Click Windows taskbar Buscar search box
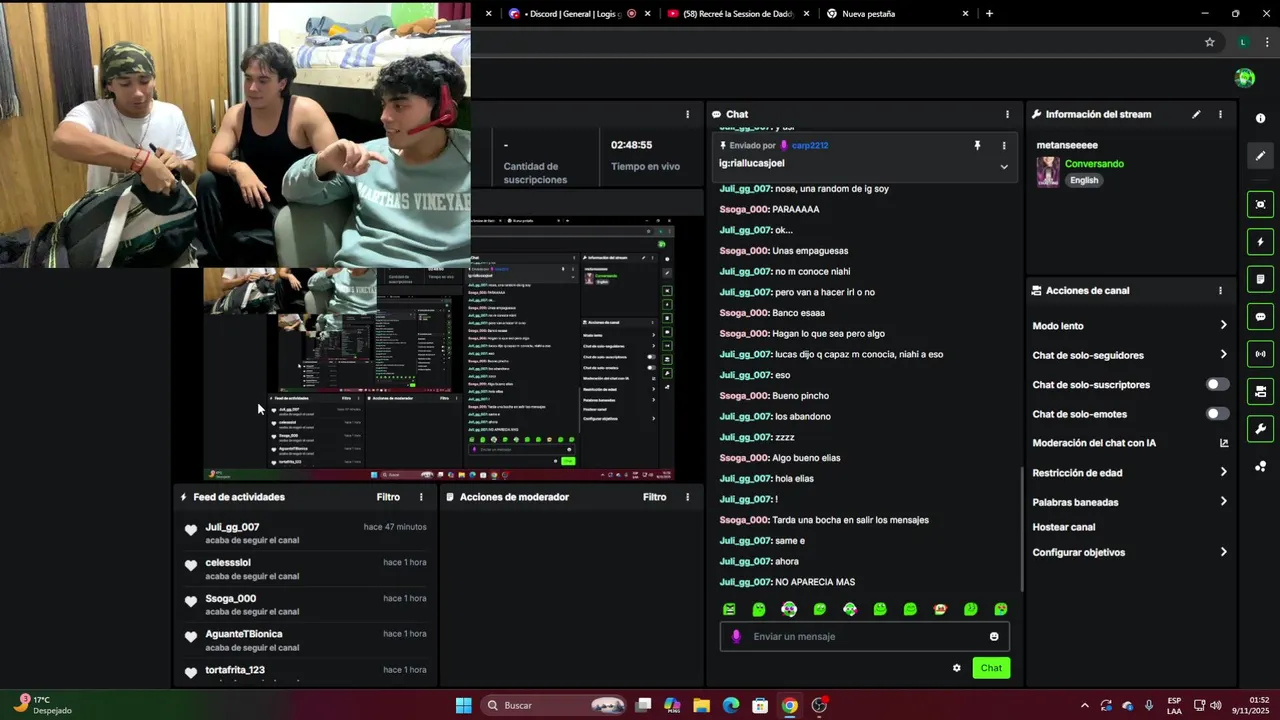The width and height of the screenshot is (1280, 720). coord(556,705)
